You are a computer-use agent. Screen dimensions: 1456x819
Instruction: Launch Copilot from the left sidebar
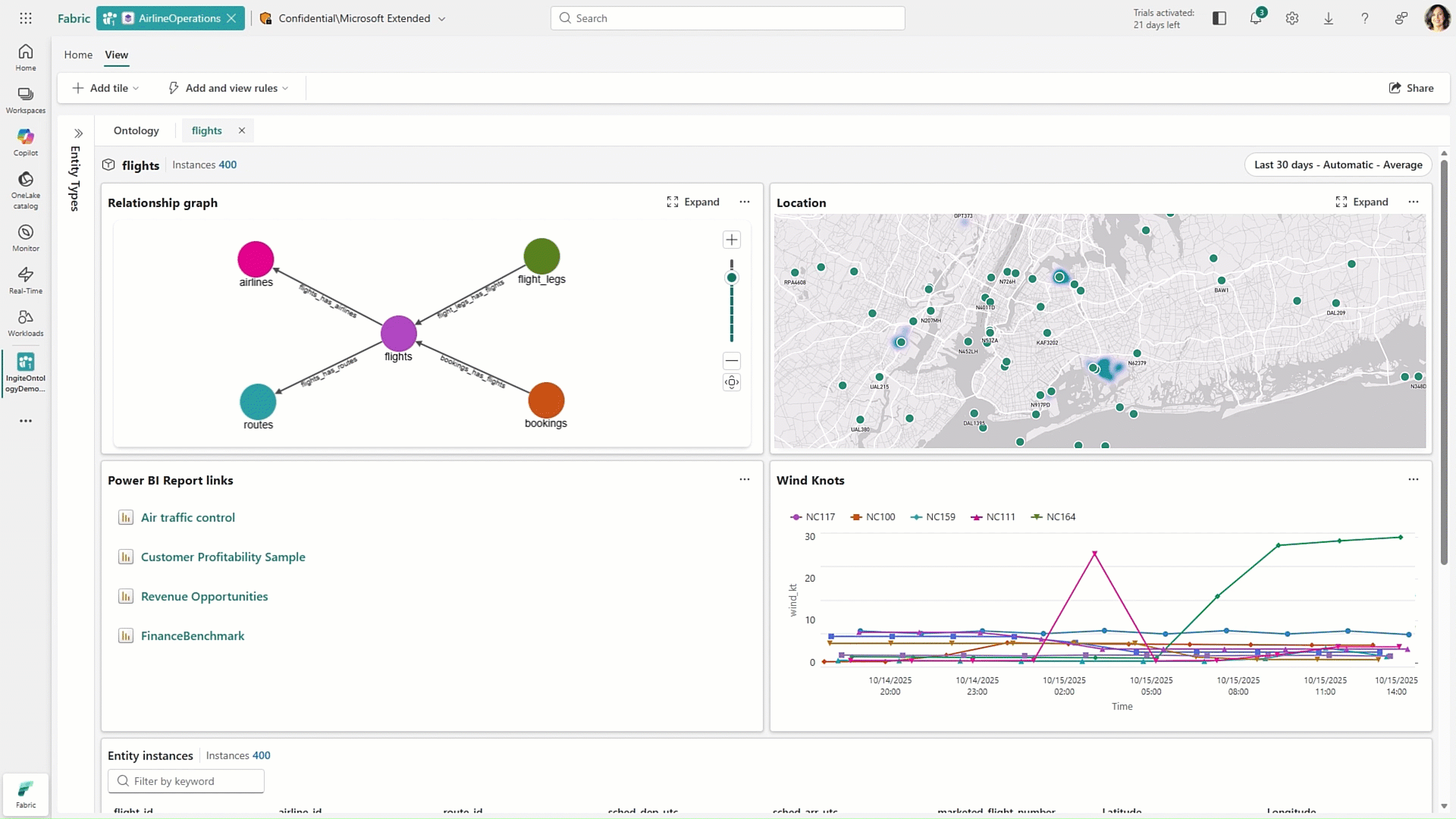(x=25, y=143)
